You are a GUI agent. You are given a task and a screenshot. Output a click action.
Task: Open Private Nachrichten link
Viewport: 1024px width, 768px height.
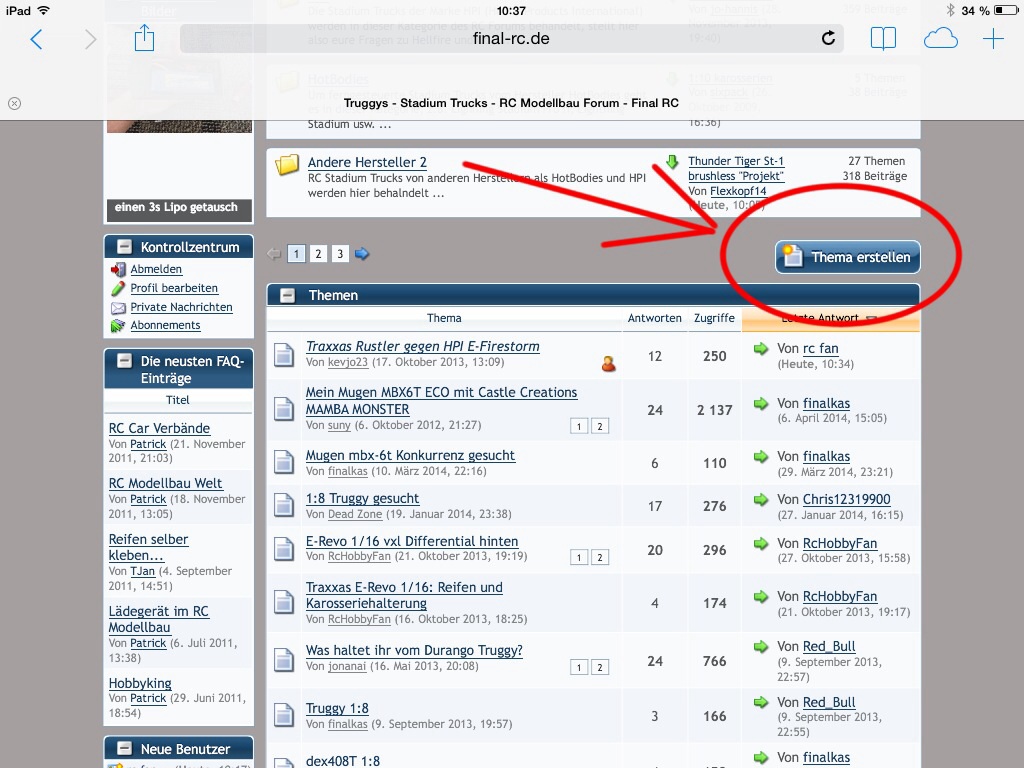[x=181, y=307]
